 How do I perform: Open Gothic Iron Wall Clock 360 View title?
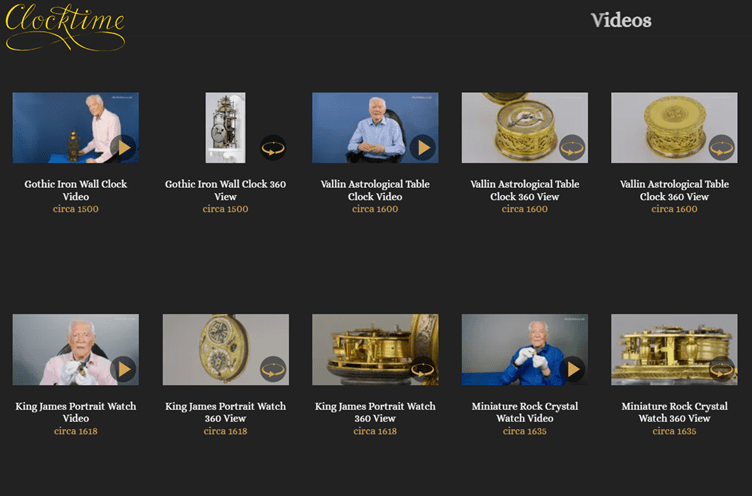pos(225,190)
